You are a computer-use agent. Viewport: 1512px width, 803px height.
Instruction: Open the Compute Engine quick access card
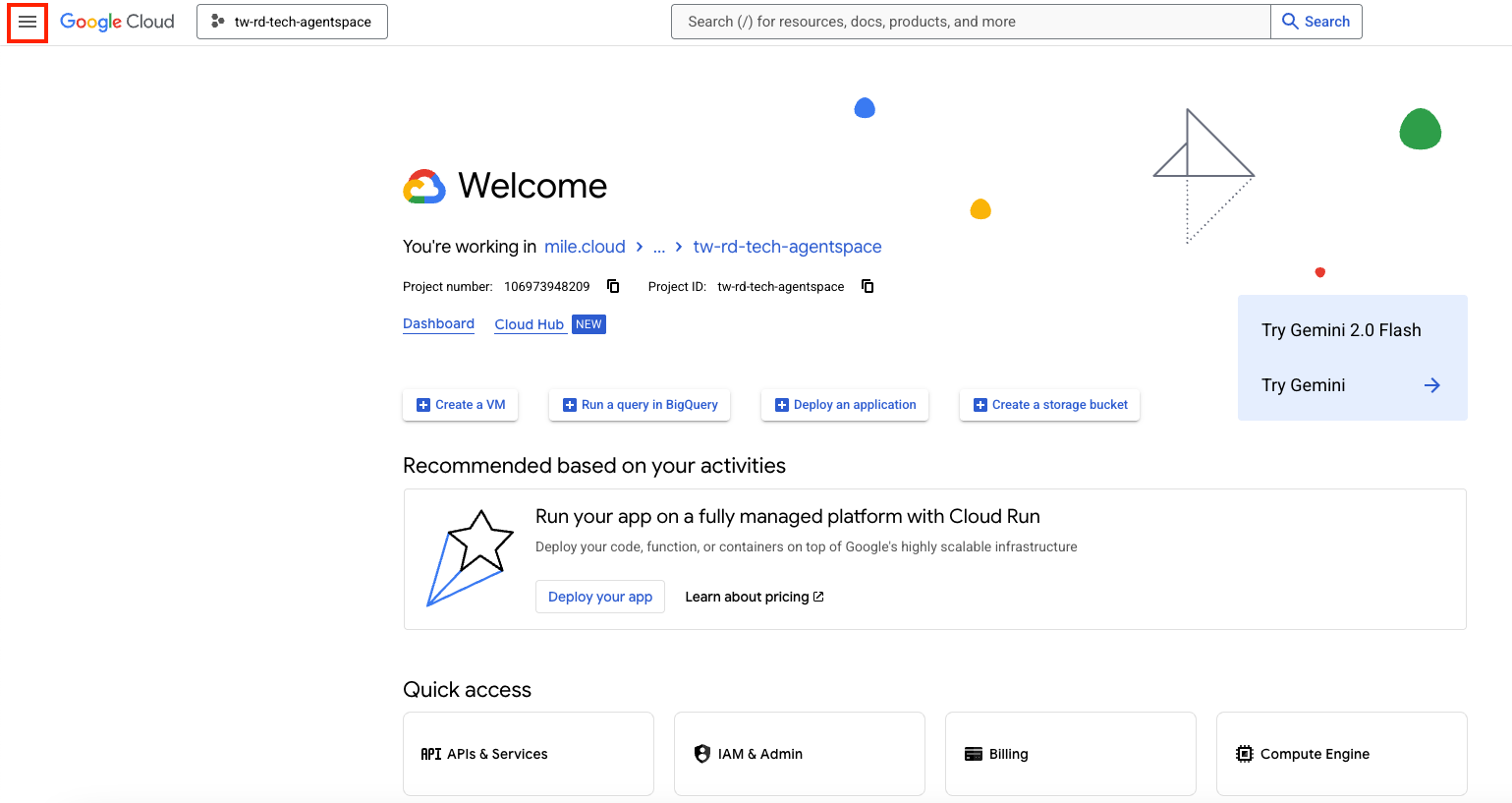[x=1341, y=754]
